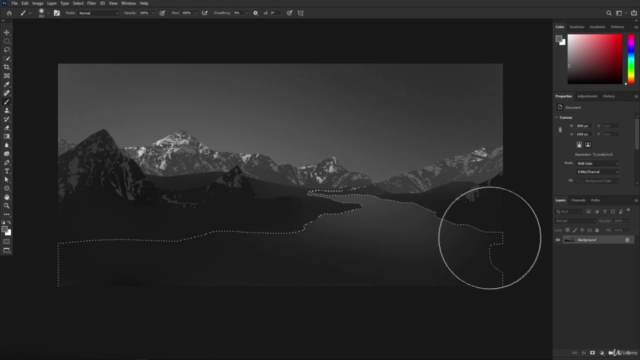Open Opacity slider dropdown in options bar
Image resolution: width=640 pixels, height=360 pixels.
tap(153, 13)
